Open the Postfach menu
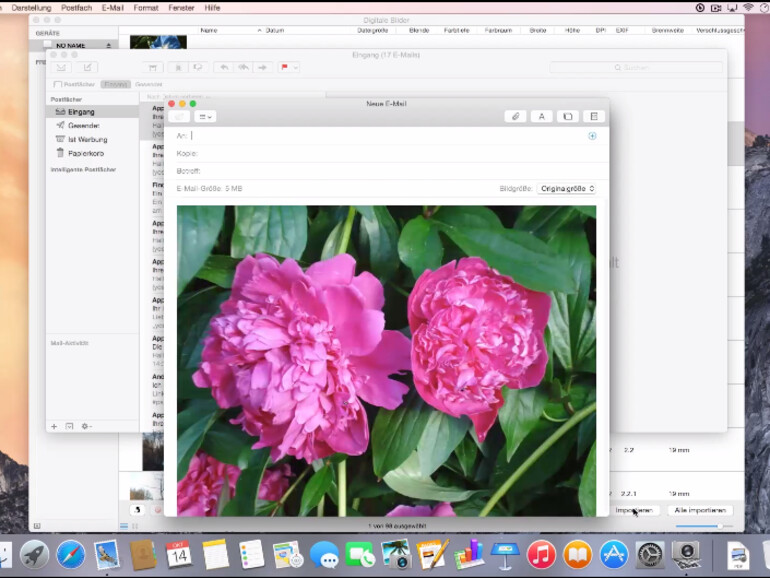Screen dimensions: 770x578 click(76, 7)
